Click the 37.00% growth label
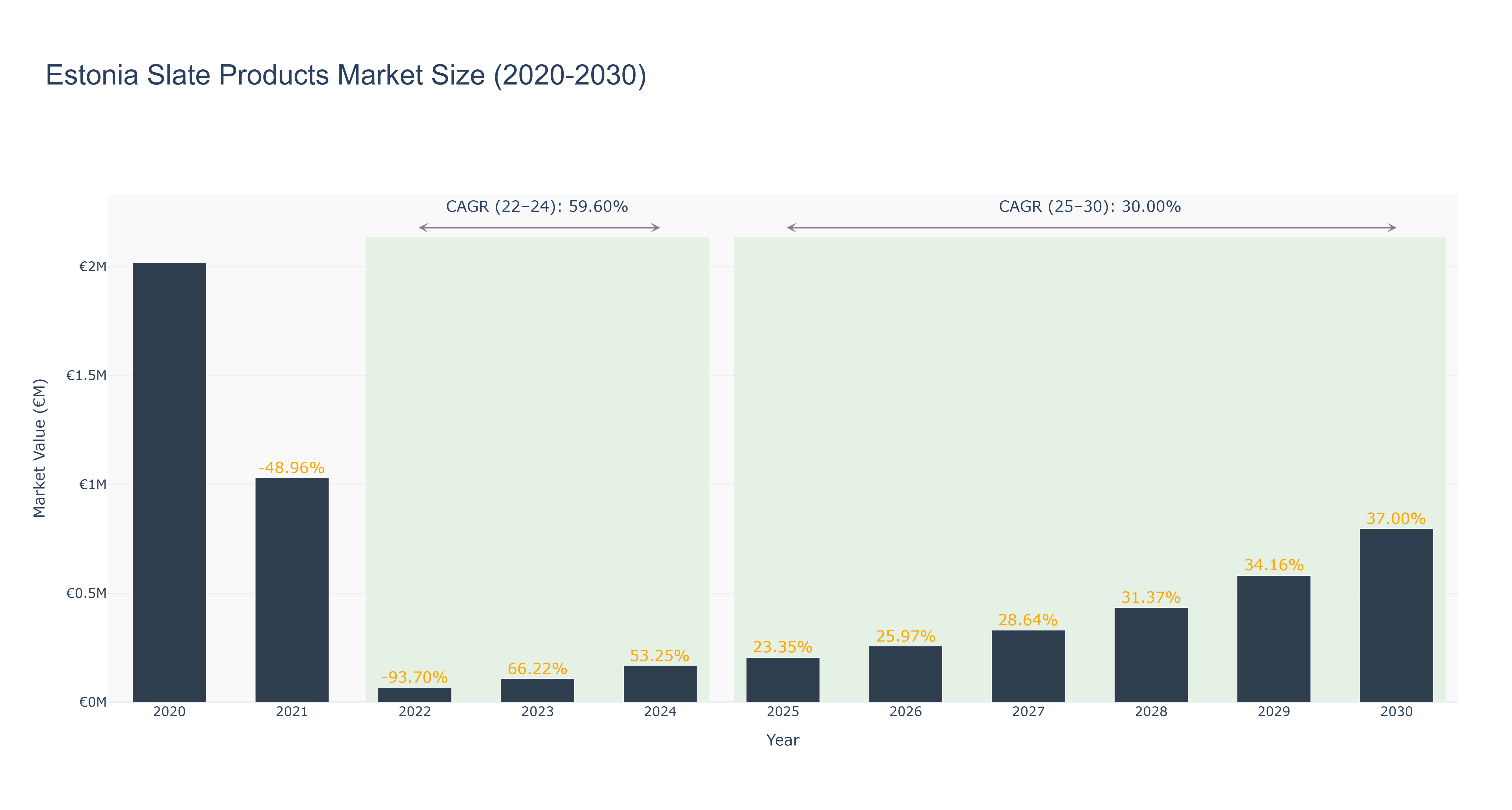The height and width of the screenshot is (810, 1512). point(1396,519)
